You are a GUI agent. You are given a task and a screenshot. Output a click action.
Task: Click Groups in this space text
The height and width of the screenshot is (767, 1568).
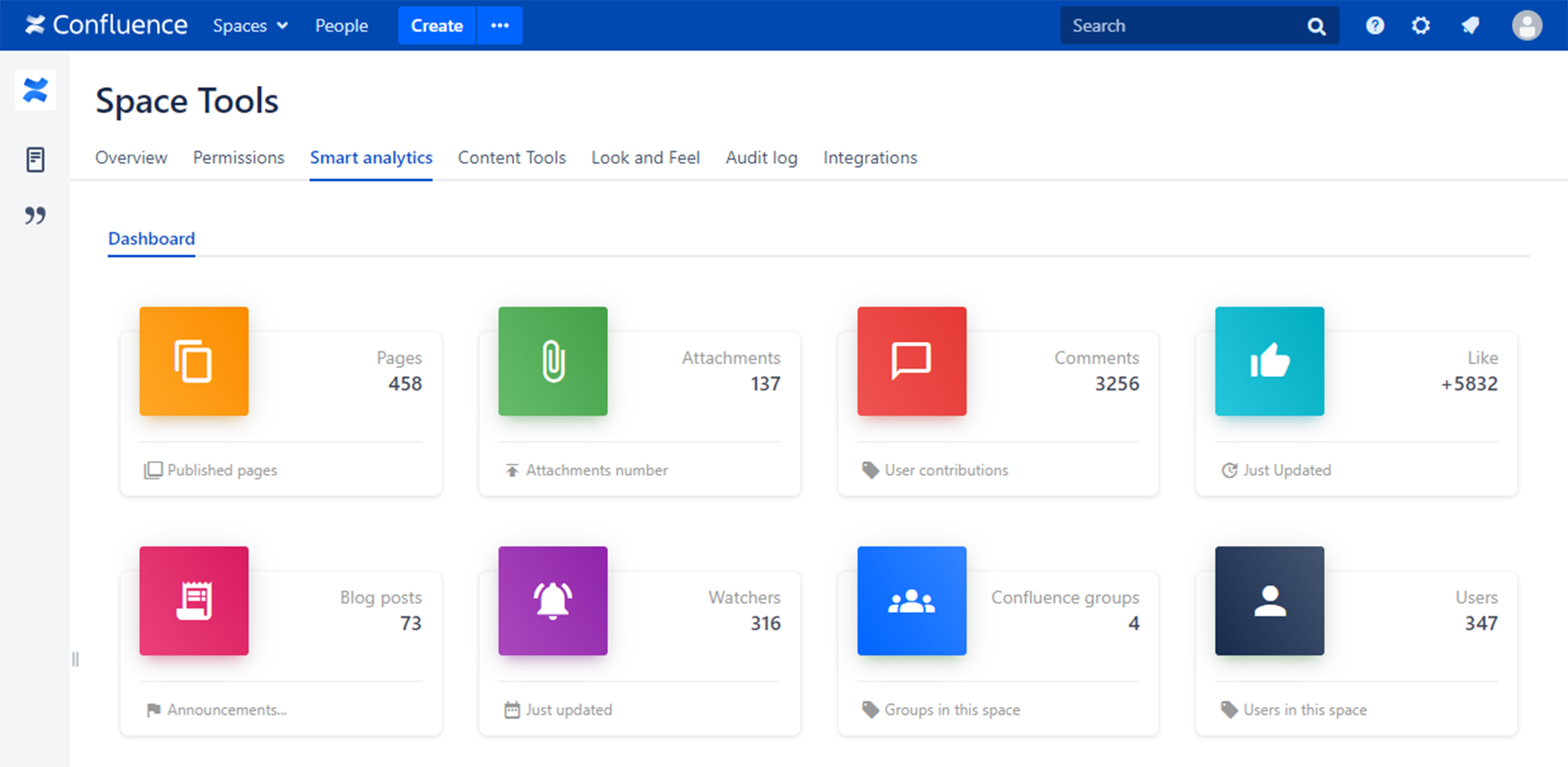point(952,710)
